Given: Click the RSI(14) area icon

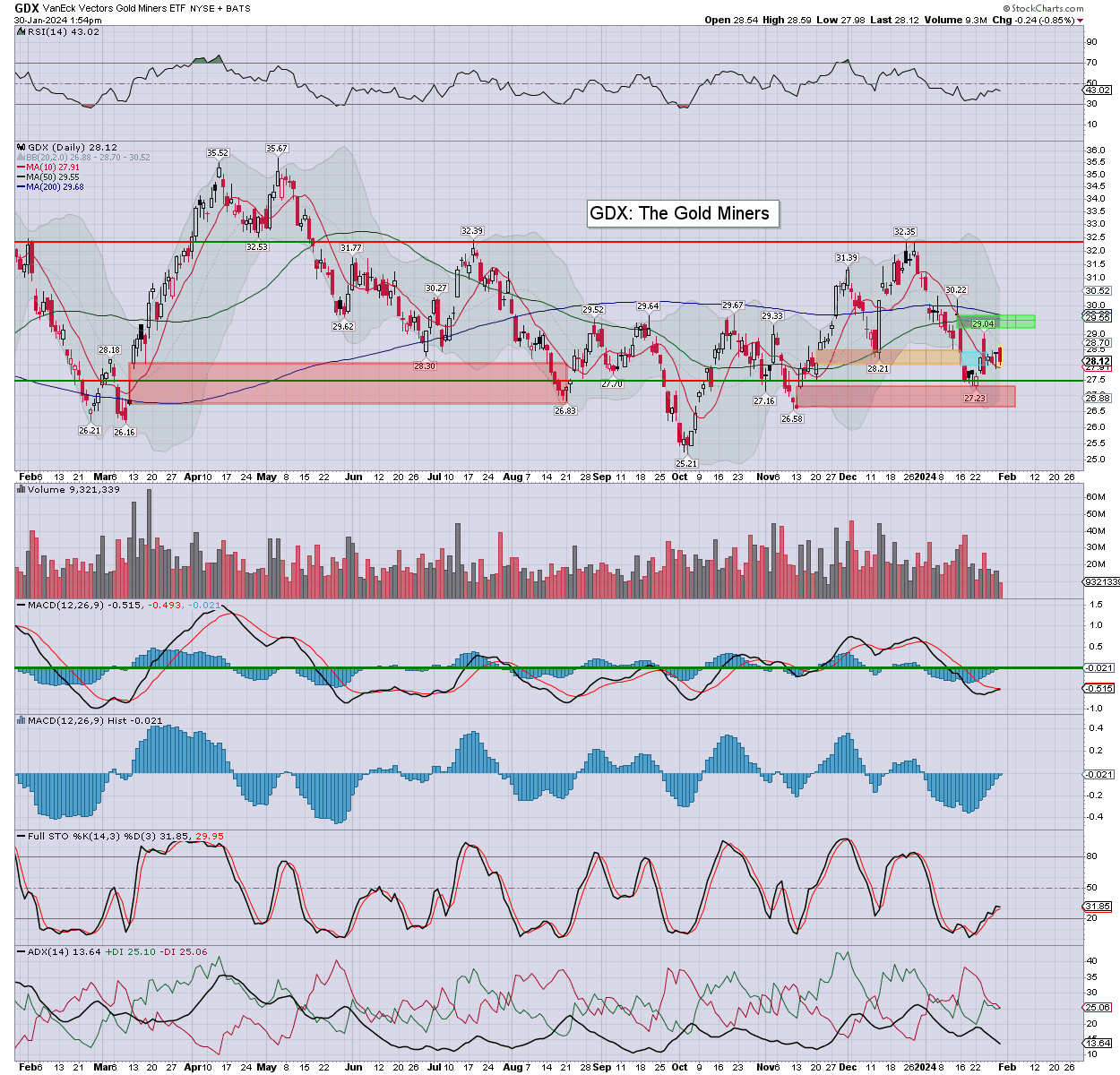Looking at the screenshot, I should pos(22,31).
